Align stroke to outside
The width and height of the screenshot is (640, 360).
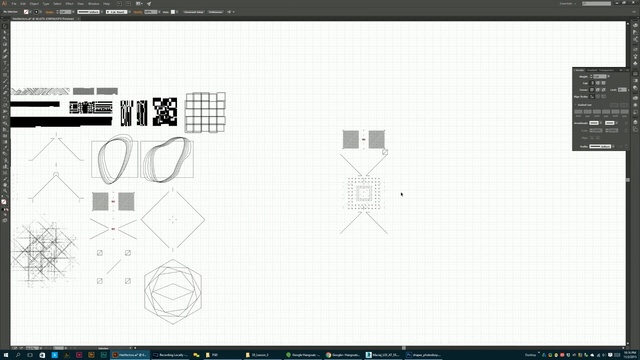coord(603,96)
